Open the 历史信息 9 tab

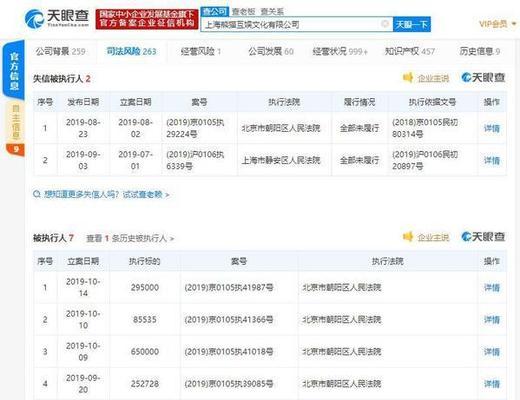[x=480, y=51]
